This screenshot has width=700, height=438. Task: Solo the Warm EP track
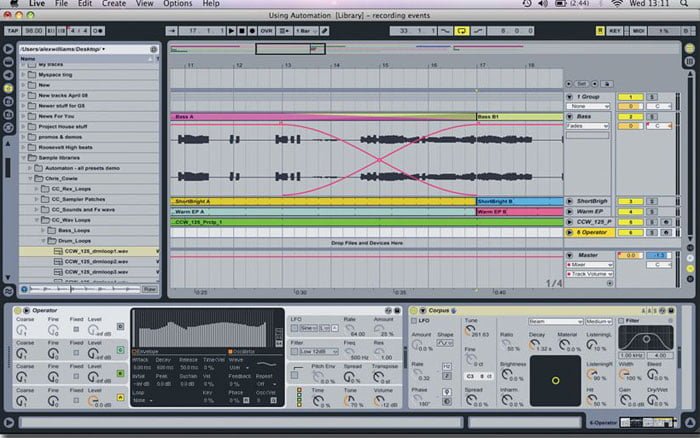point(651,212)
